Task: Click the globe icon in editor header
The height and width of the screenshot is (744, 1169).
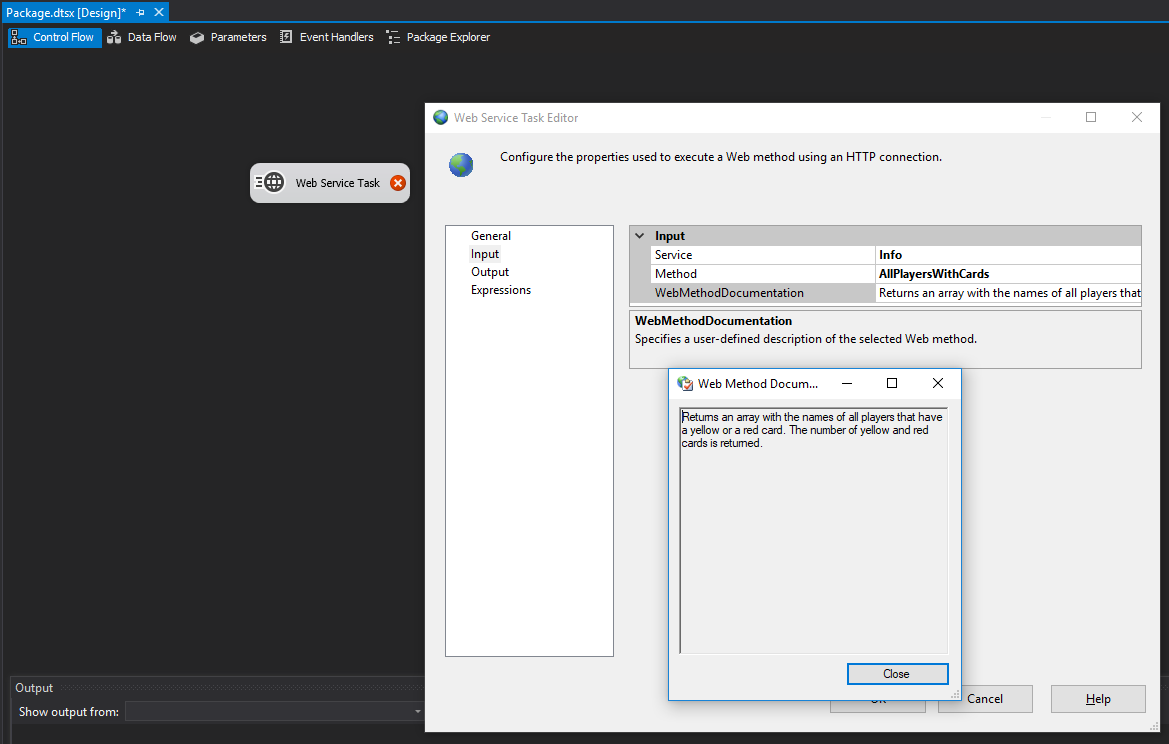Action: coord(461,165)
